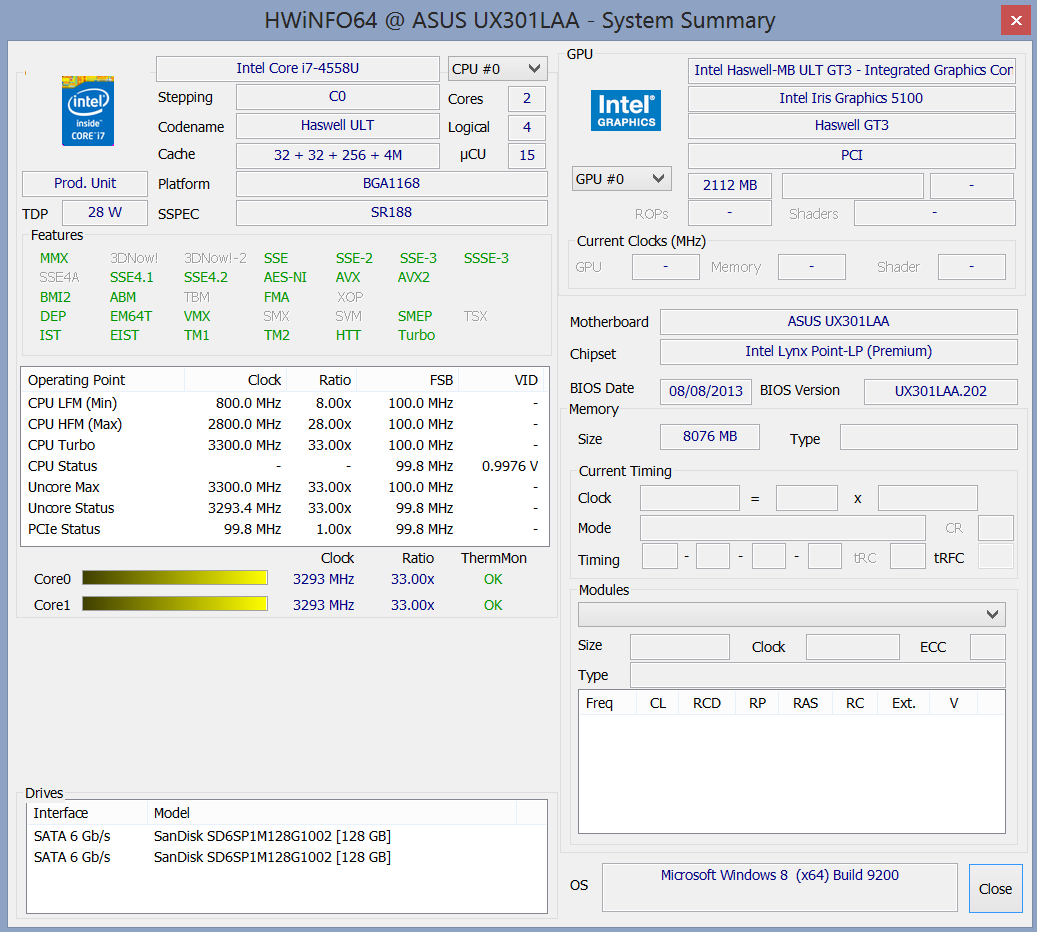The height and width of the screenshot is (932, 1037).
Task: Click the Uncore Status row
Action: [x=285, y=508]
